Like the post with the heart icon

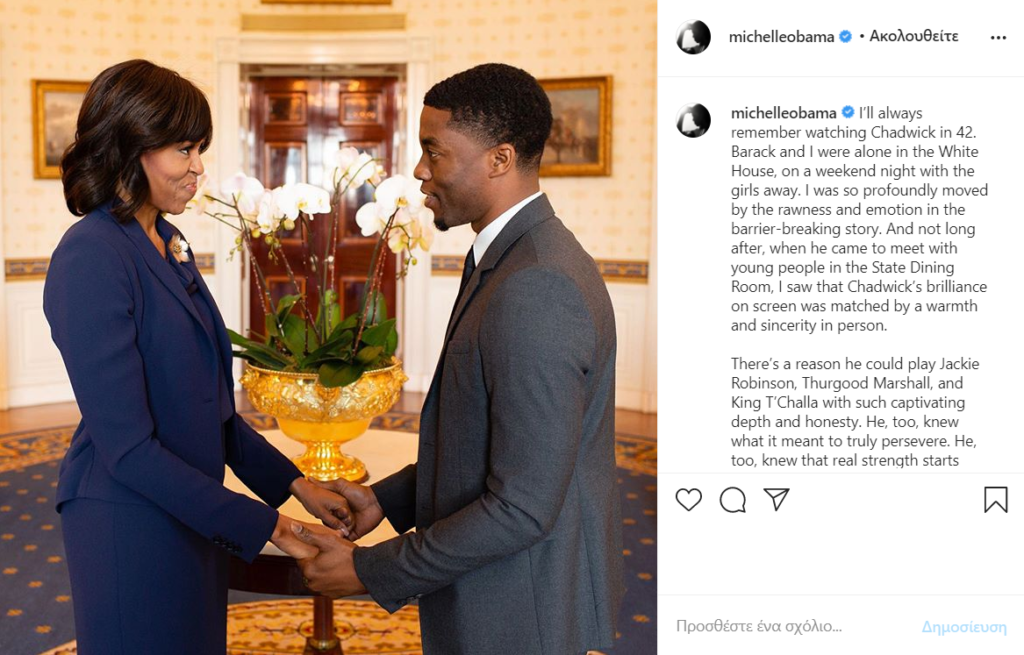pyautogui.click(x=688, y=500)
